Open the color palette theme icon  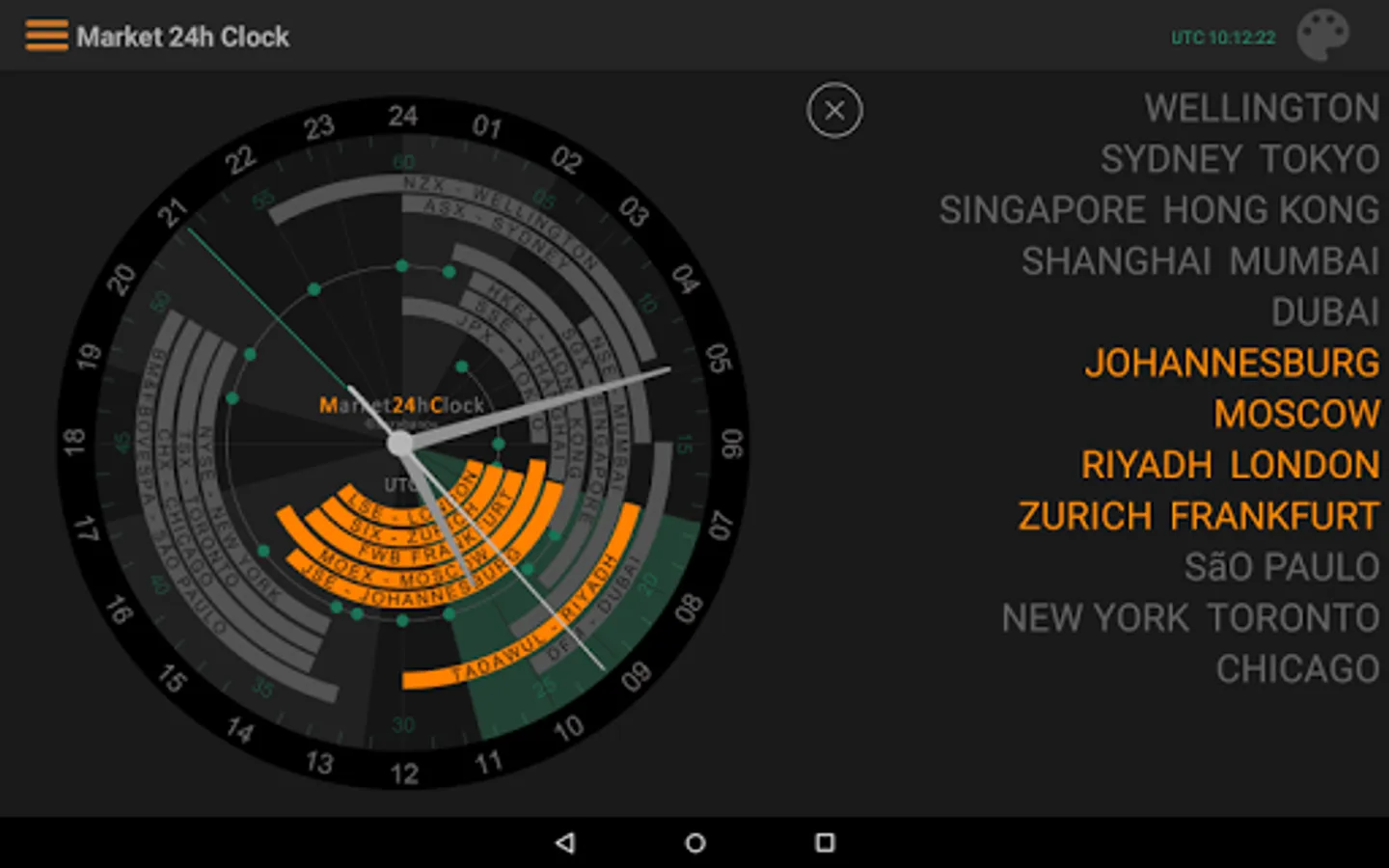coord(1322,36)
